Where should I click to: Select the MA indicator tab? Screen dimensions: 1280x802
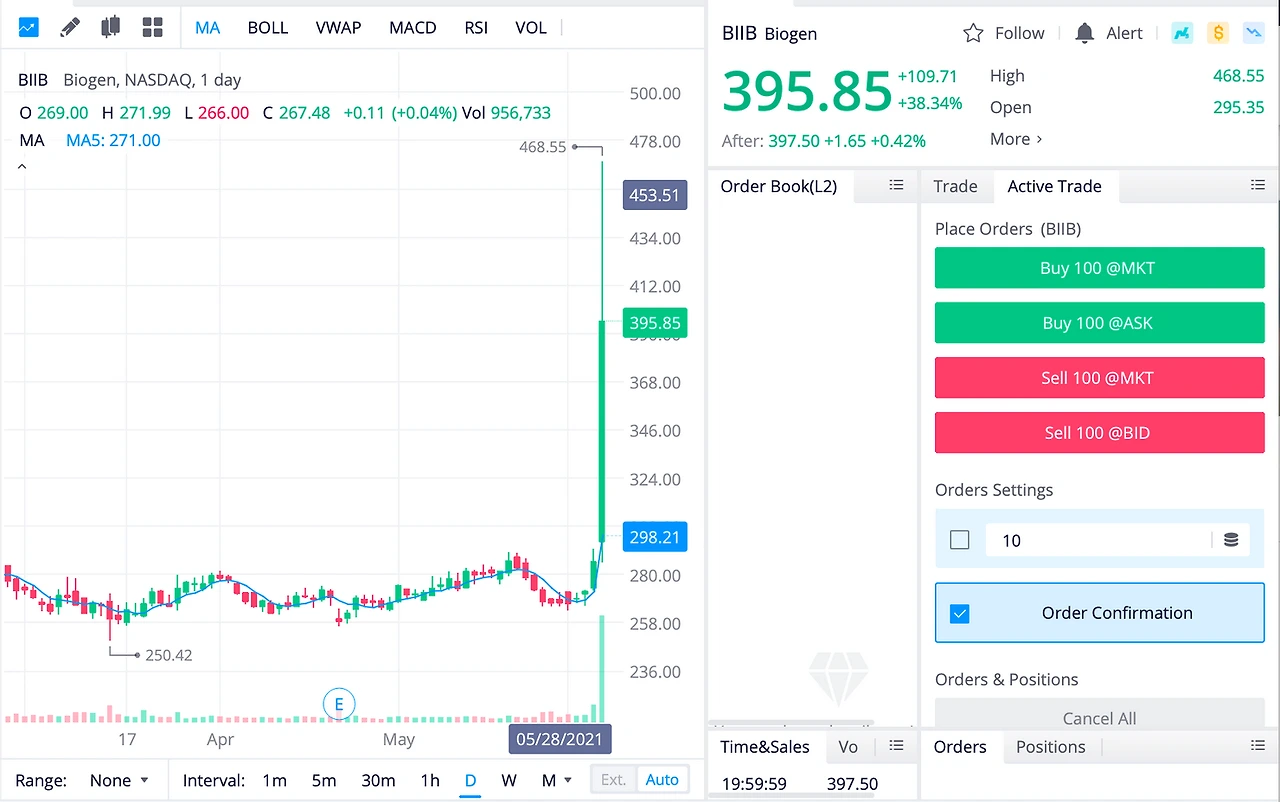[x=207, y=27]
